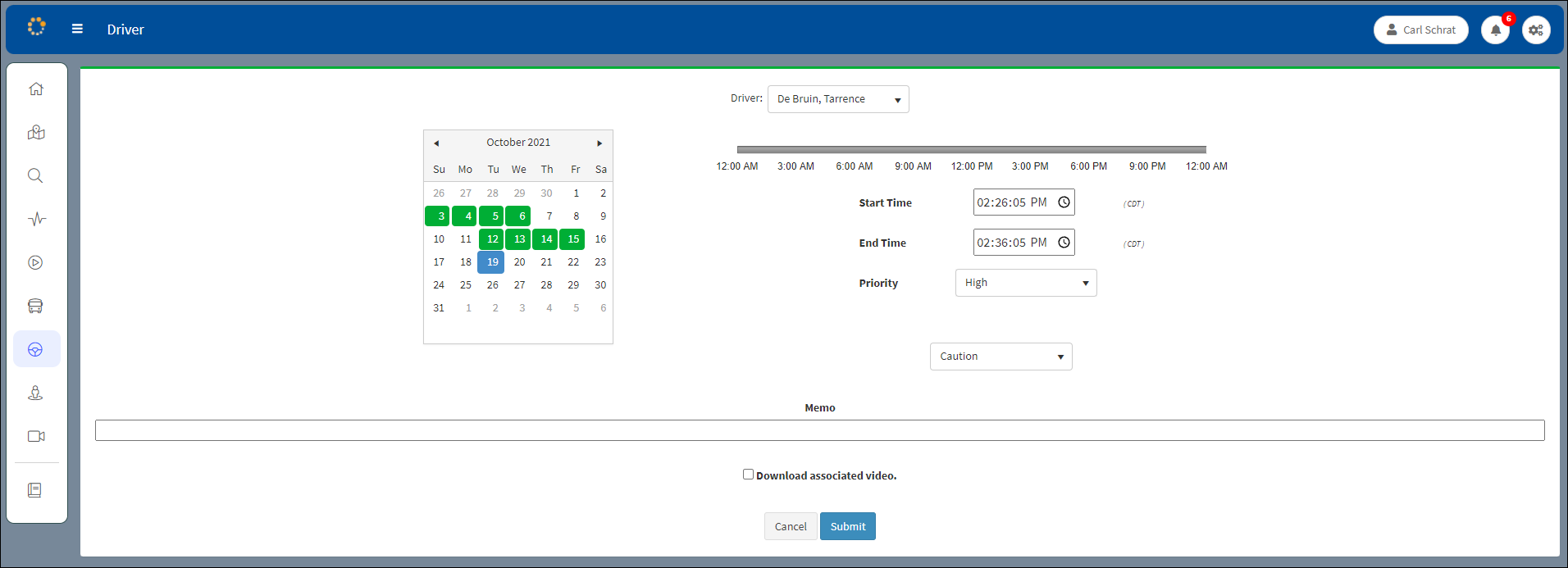The width and height of the screenshot is (1568, 568).
Task: Click the Cancel button
Action: point(790,526)
